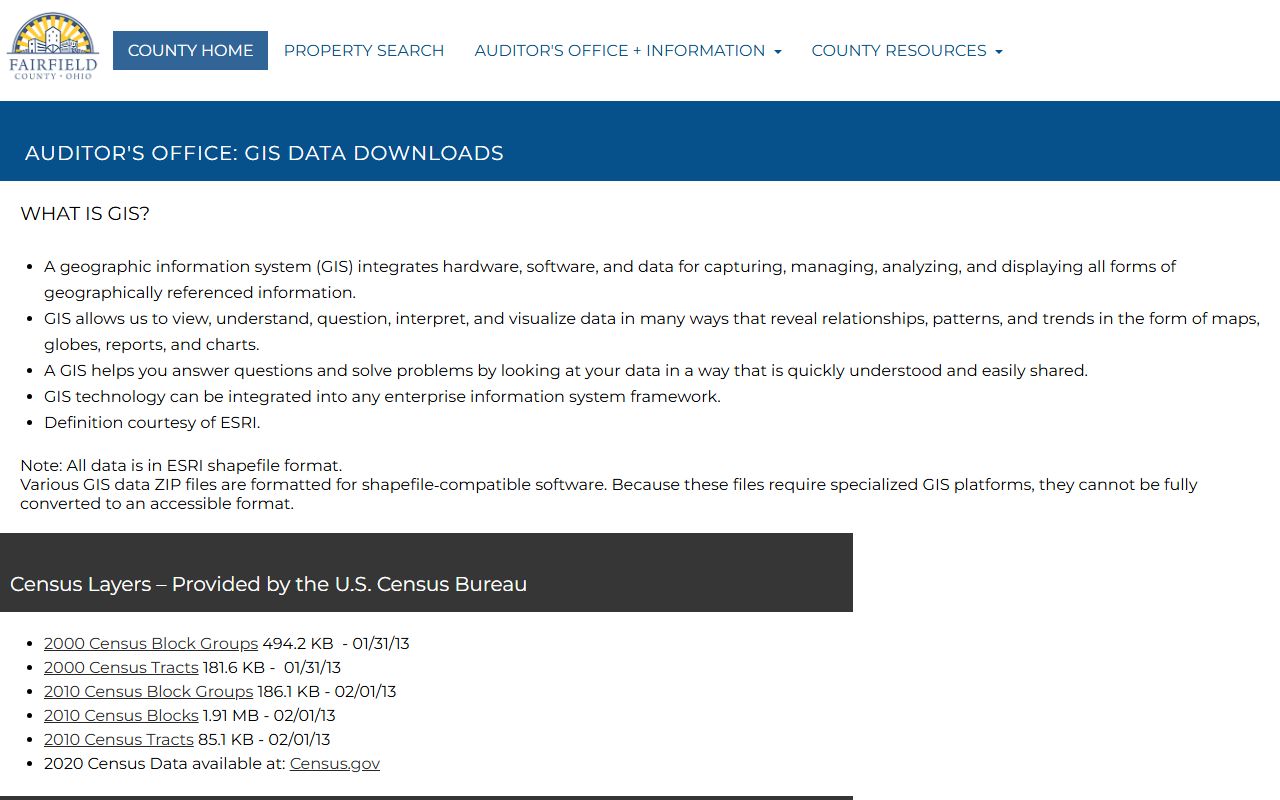
Task: Download 2010 Census Block Groups file
Action: 148,691
